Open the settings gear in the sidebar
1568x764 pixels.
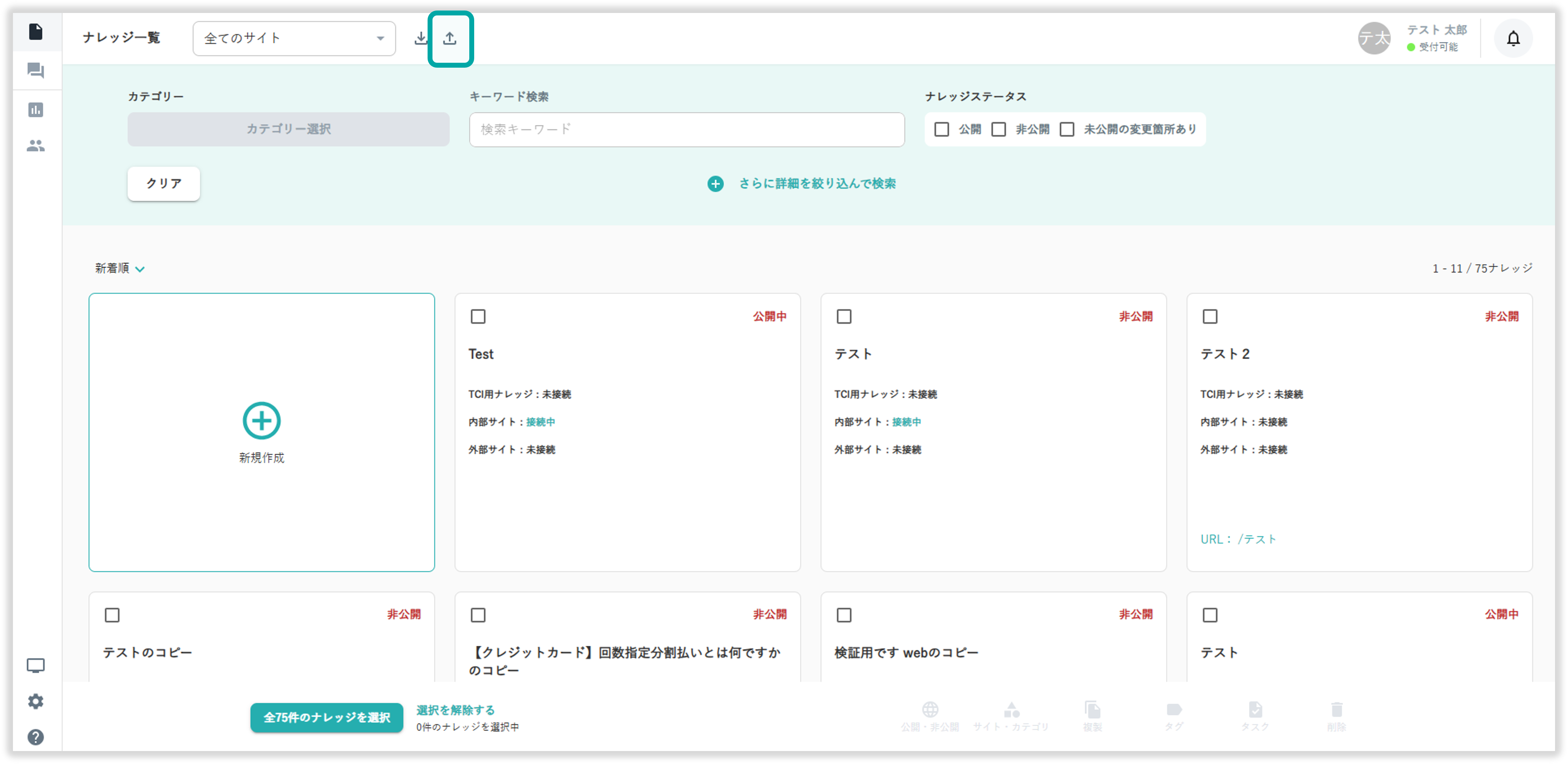pyautogui.click(x=36, y=701)
